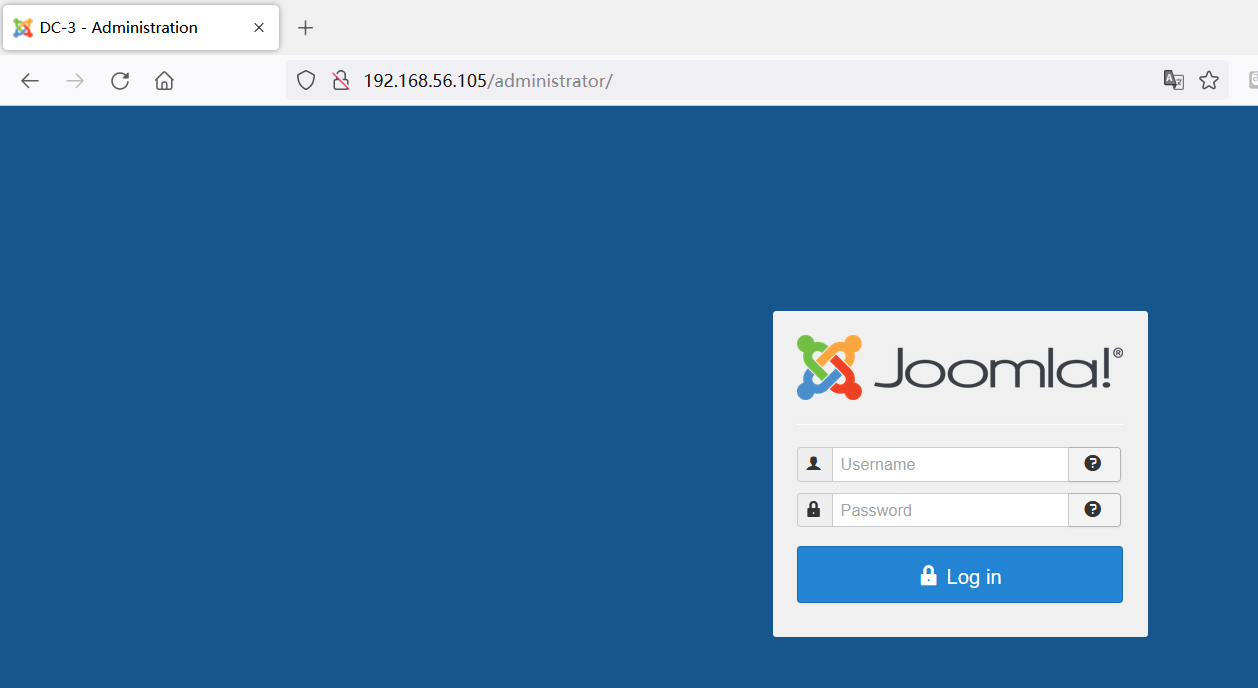Open the page translation icon
This screenshot has width=1258, height=688.
[1174, 81]
